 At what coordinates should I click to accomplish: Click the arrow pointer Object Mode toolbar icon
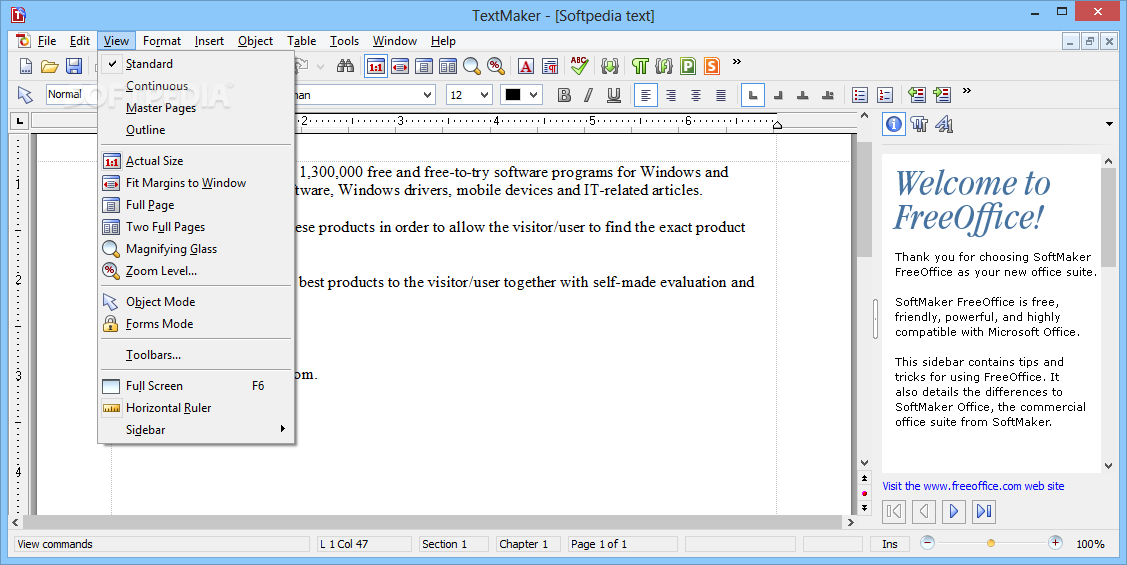coord(25,95)
